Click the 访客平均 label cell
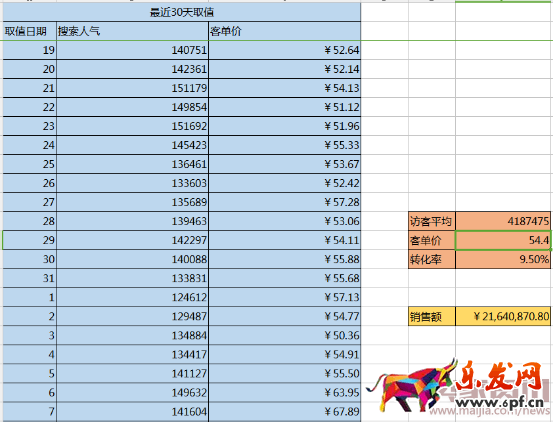The image size is (554, 423). [432, 222]
